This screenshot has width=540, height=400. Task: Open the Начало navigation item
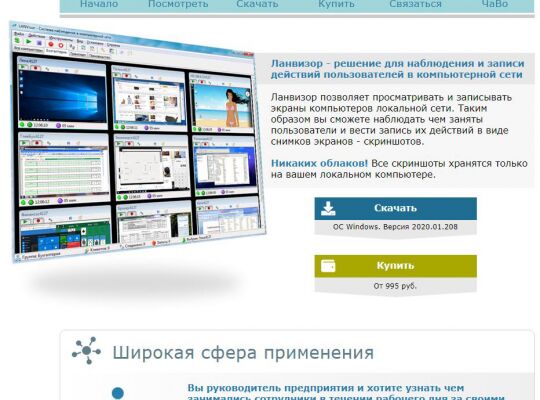point(99,4)
